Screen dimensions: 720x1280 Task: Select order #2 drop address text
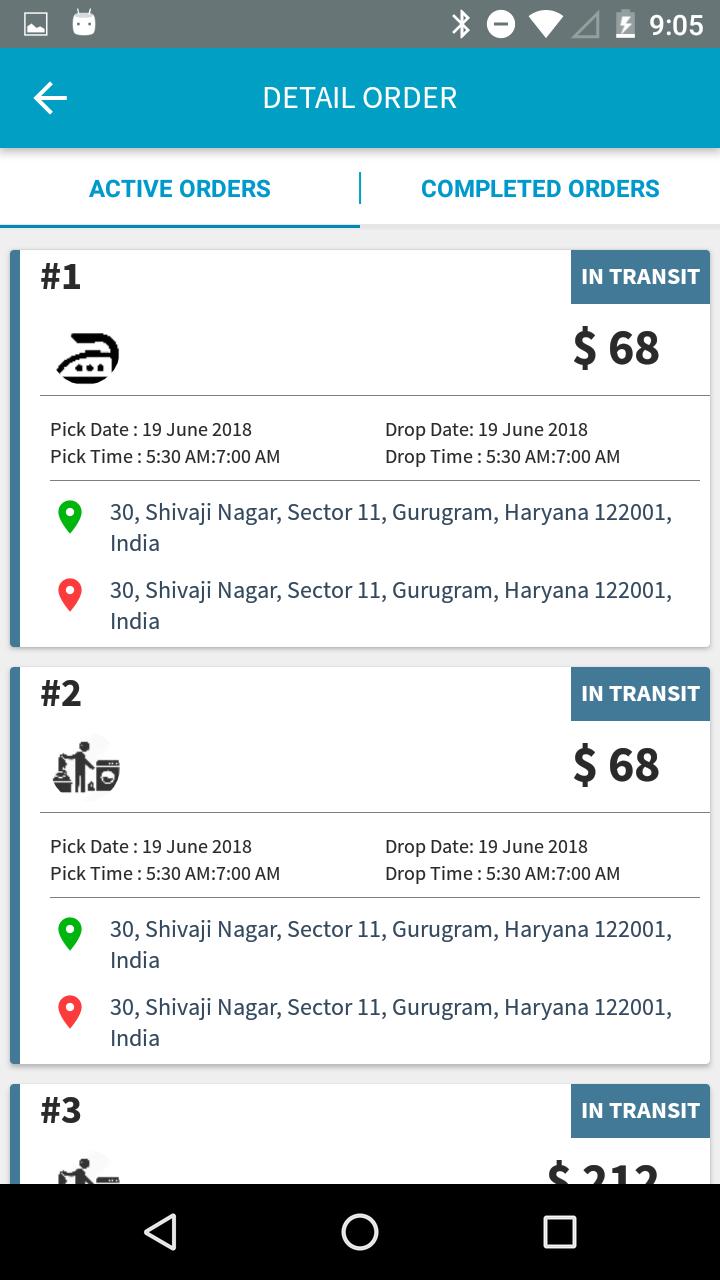(391, 1022)
